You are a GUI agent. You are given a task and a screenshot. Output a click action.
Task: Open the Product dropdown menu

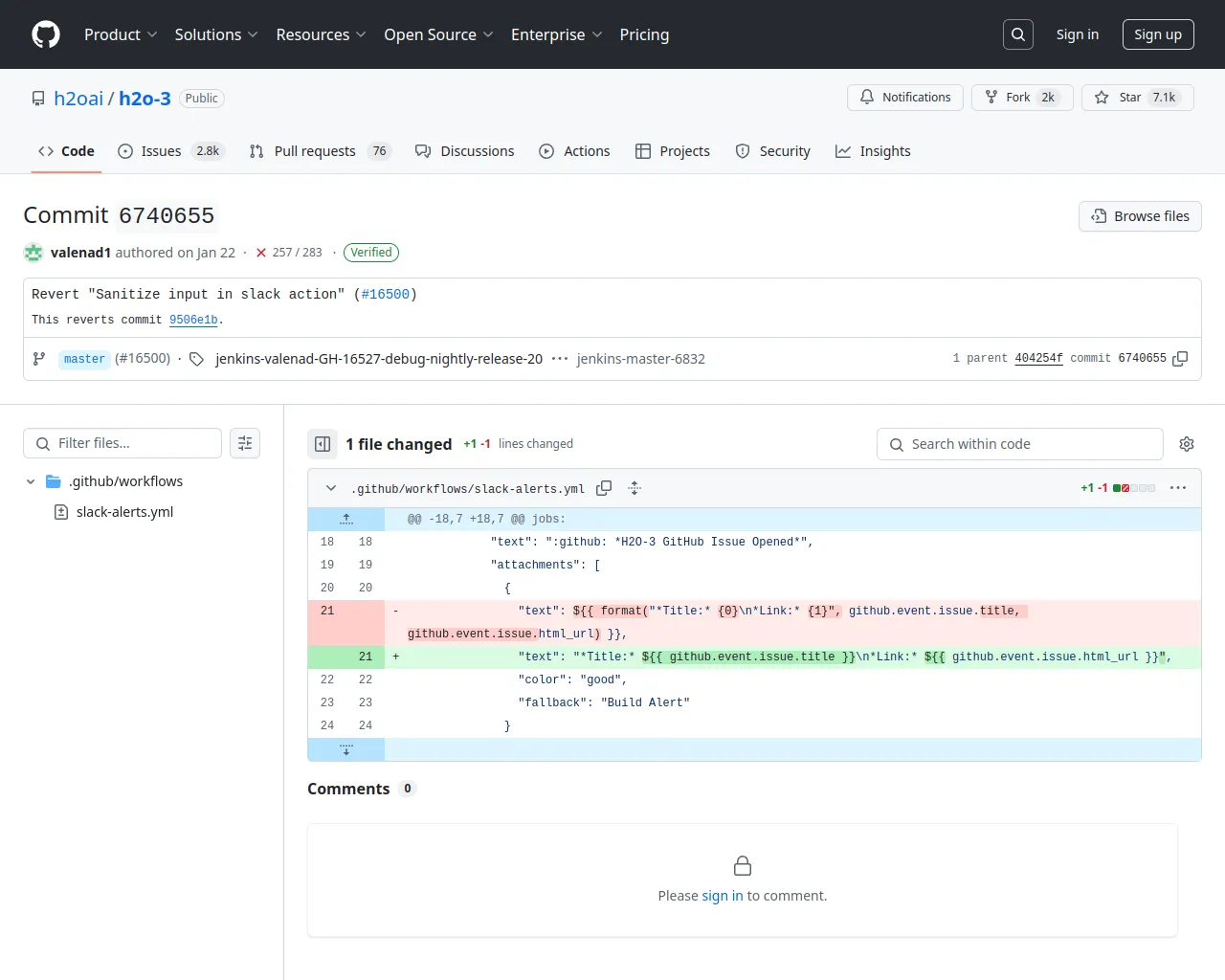click(x=121, y=34)
